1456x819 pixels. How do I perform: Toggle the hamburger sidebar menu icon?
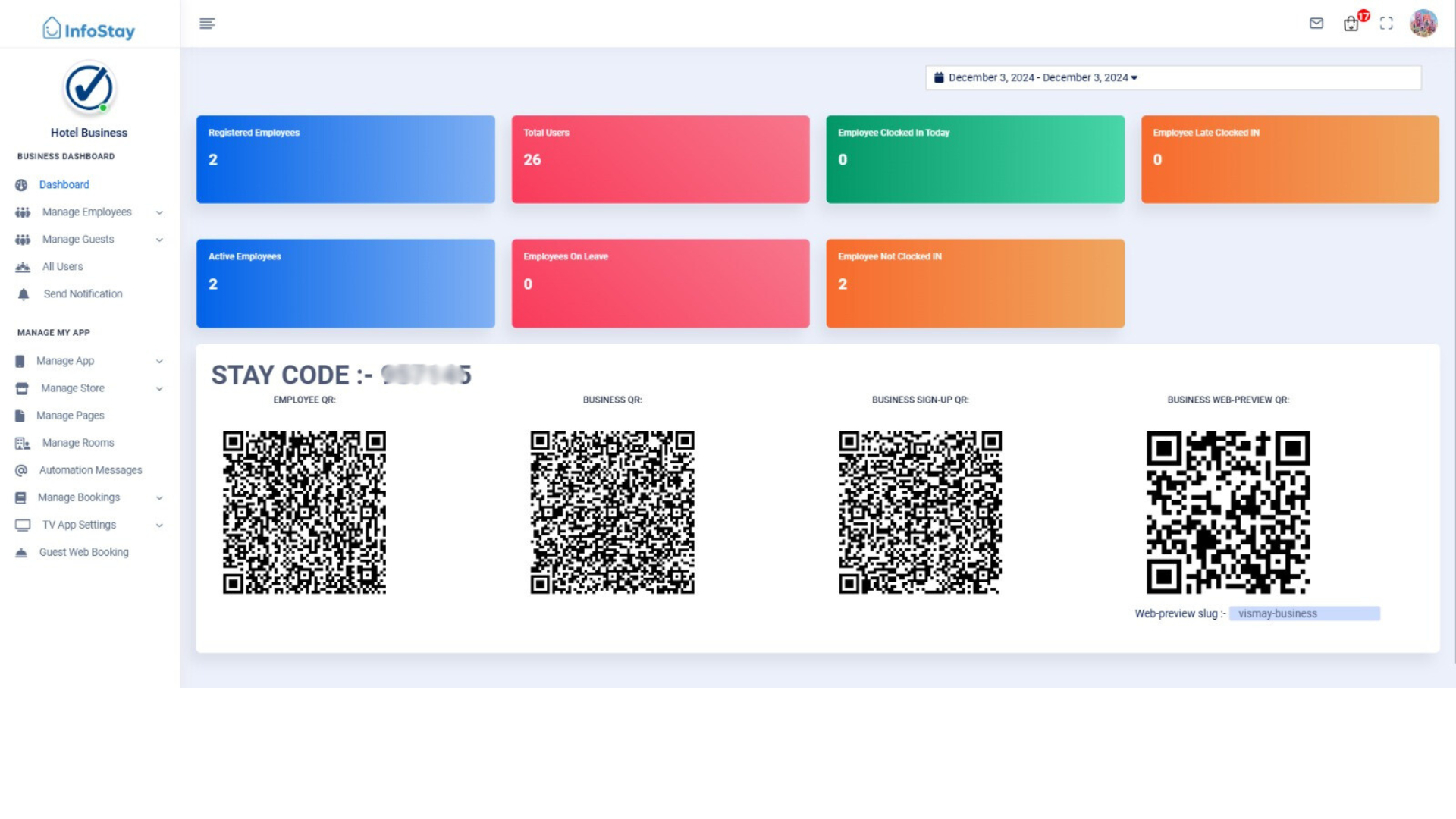pos(207,24)
